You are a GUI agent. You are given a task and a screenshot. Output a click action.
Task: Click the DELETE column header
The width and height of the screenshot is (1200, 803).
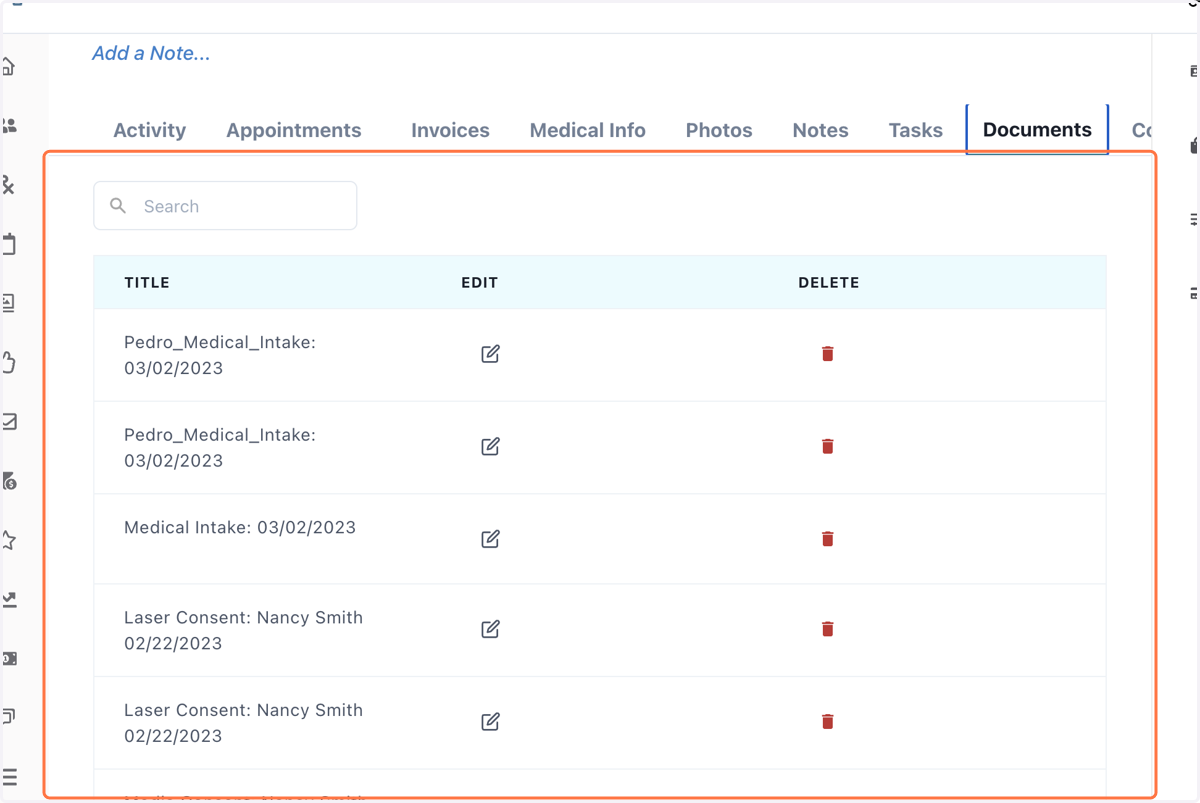click(x=829, y=283)
